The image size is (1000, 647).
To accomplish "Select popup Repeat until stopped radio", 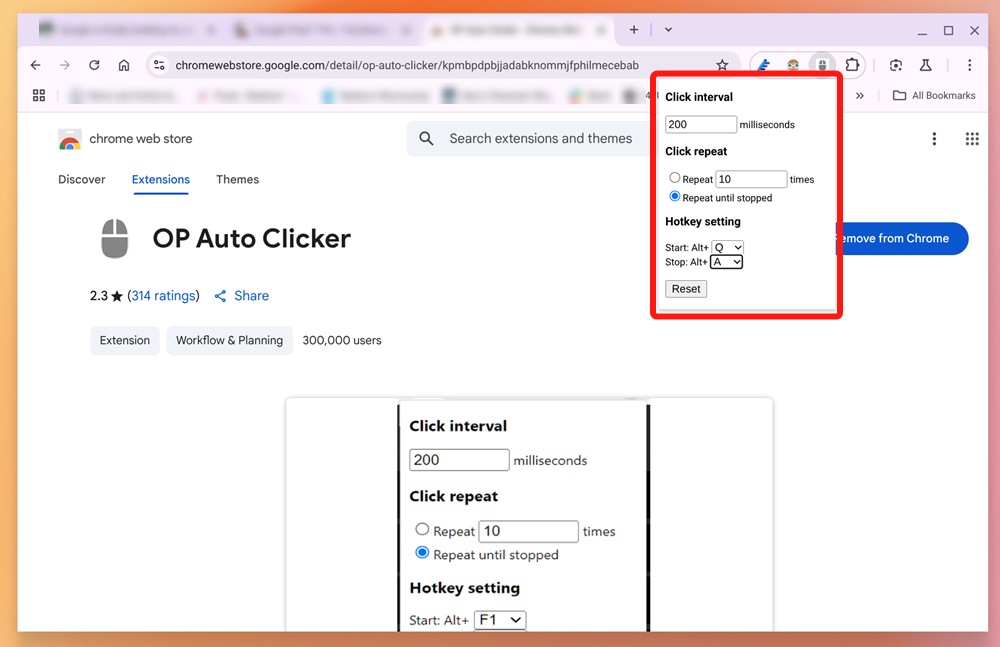I will click(x=674, y=196).
